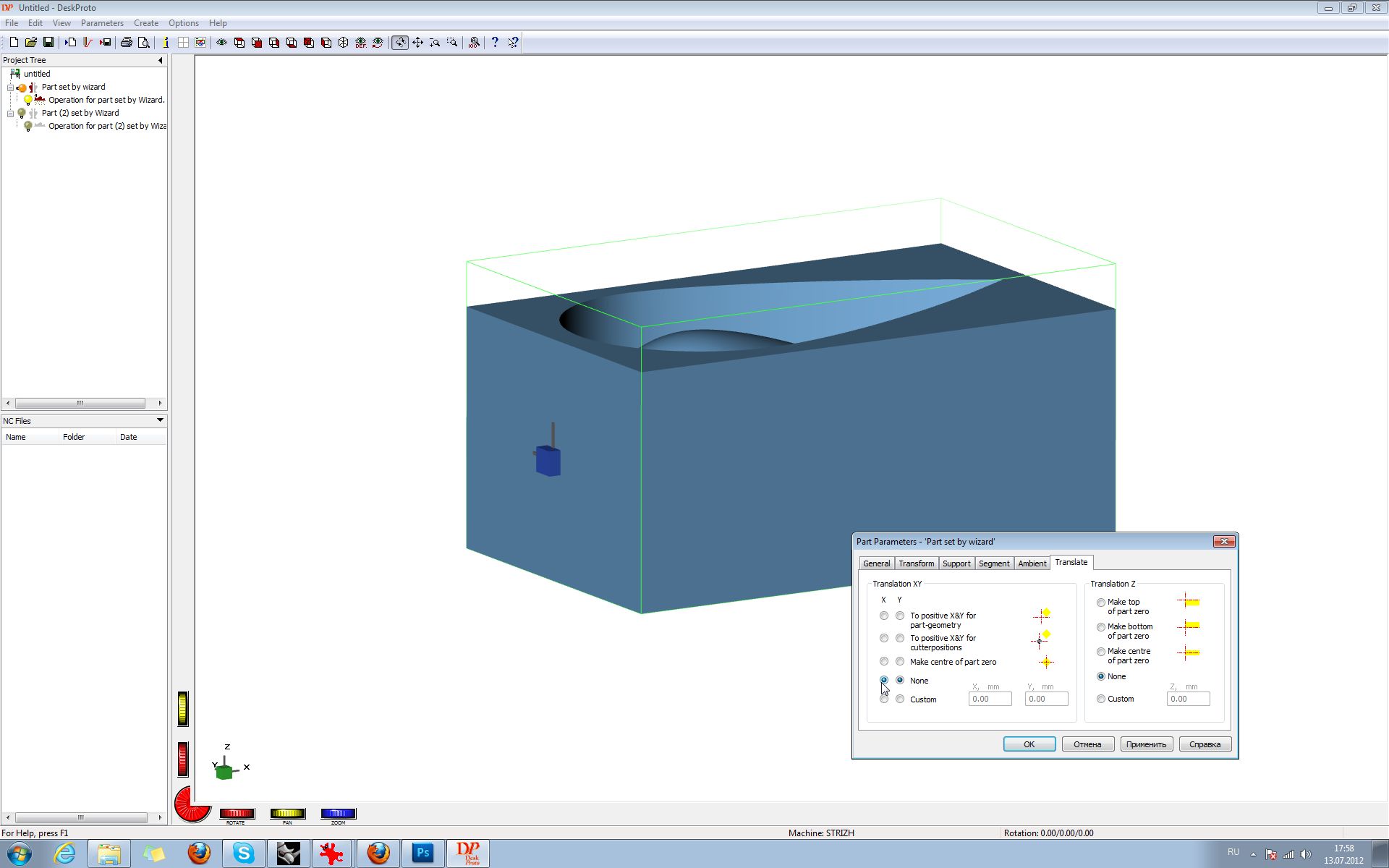Select the Pan view tool
Screen dimensions: 1389x868
point(417,43)
